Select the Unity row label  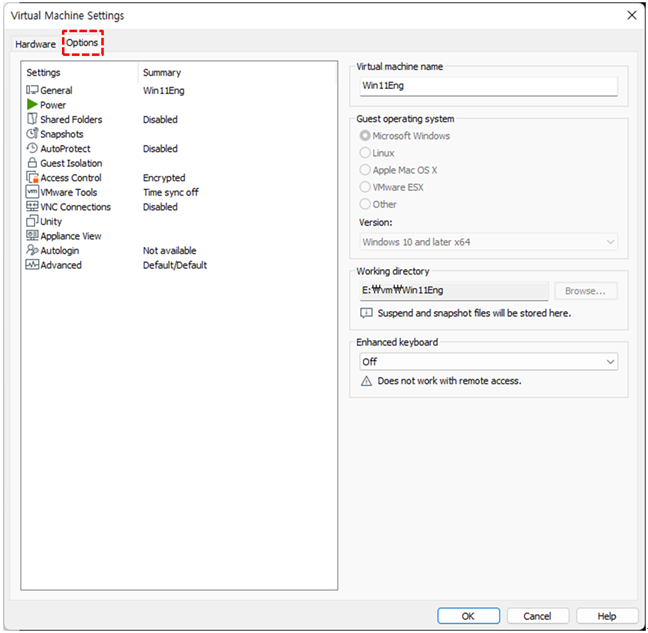coord(51,221)
